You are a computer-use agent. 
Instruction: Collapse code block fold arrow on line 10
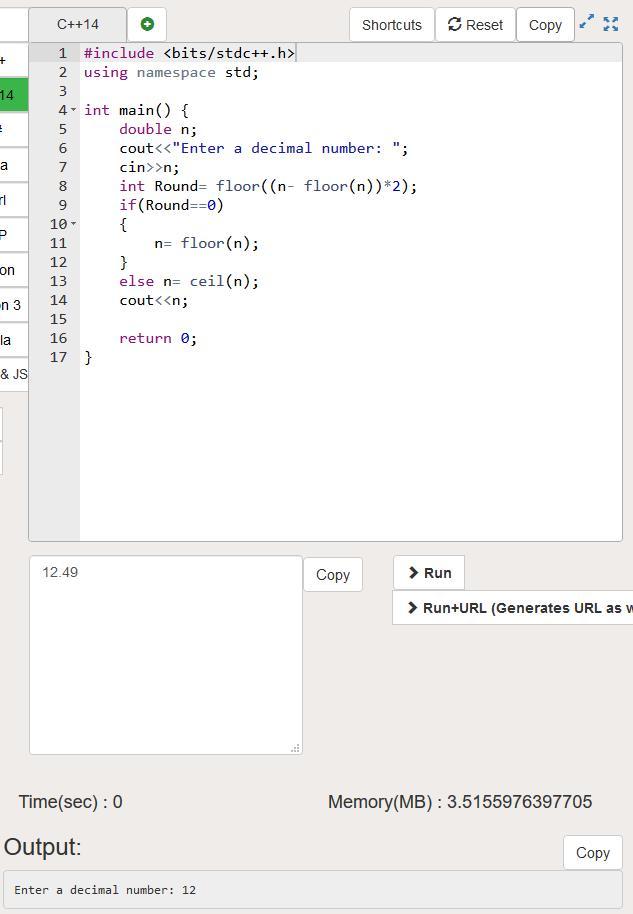coord(73,224)
